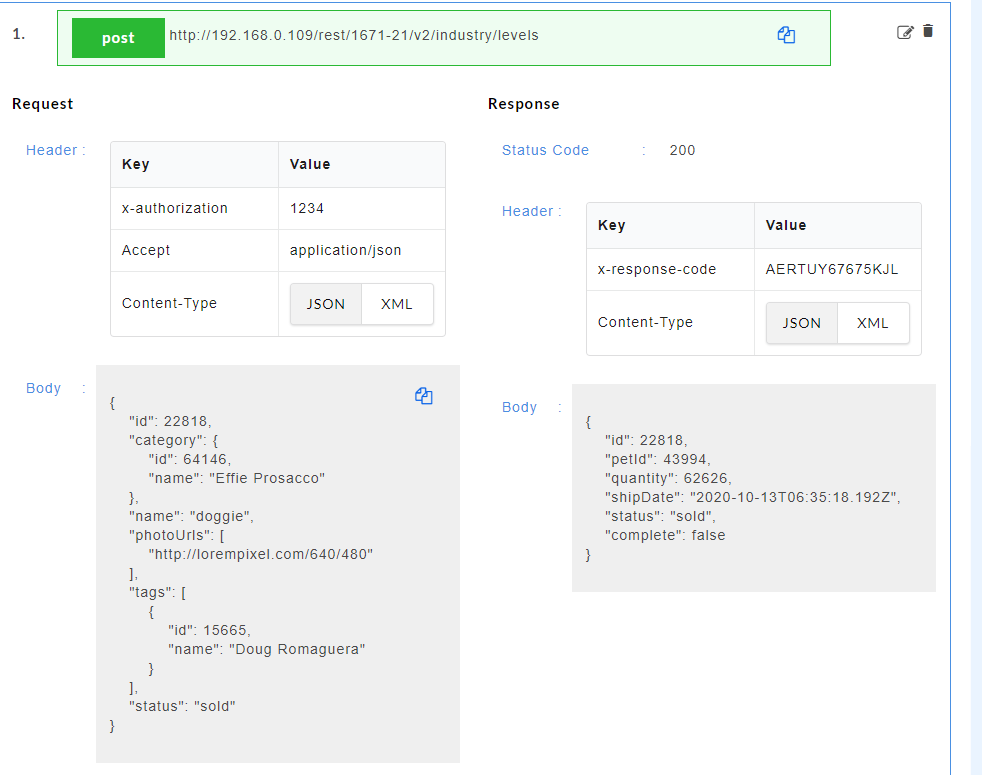Image resolution: width=982 pixels, height=775 pixels.
Task: Click the response Header label
Action: click(x=528, y=211)
